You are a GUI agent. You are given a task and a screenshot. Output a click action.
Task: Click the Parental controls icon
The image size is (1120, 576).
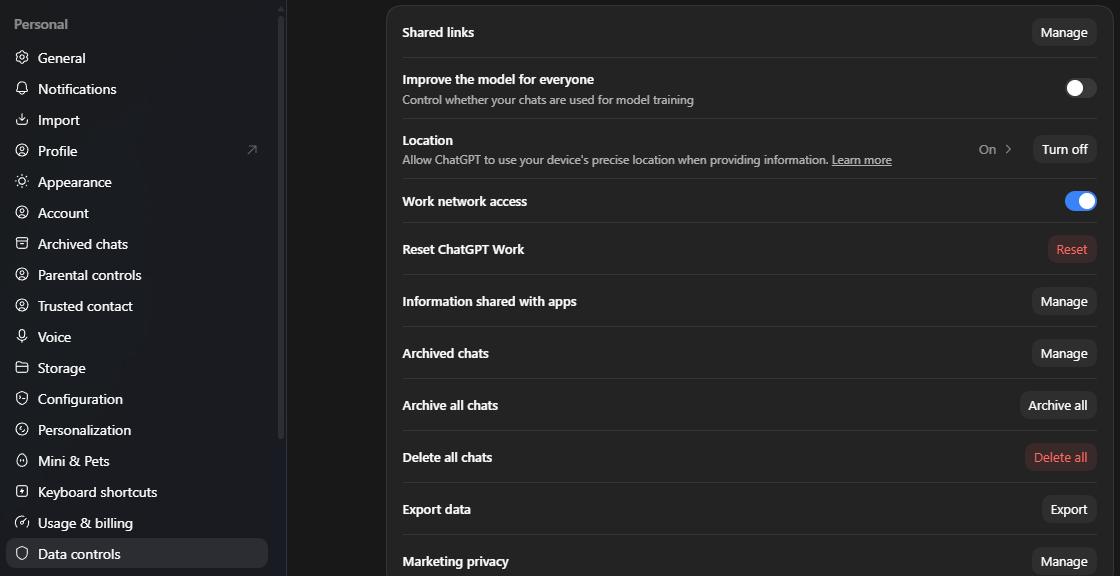tap(22, 274)
